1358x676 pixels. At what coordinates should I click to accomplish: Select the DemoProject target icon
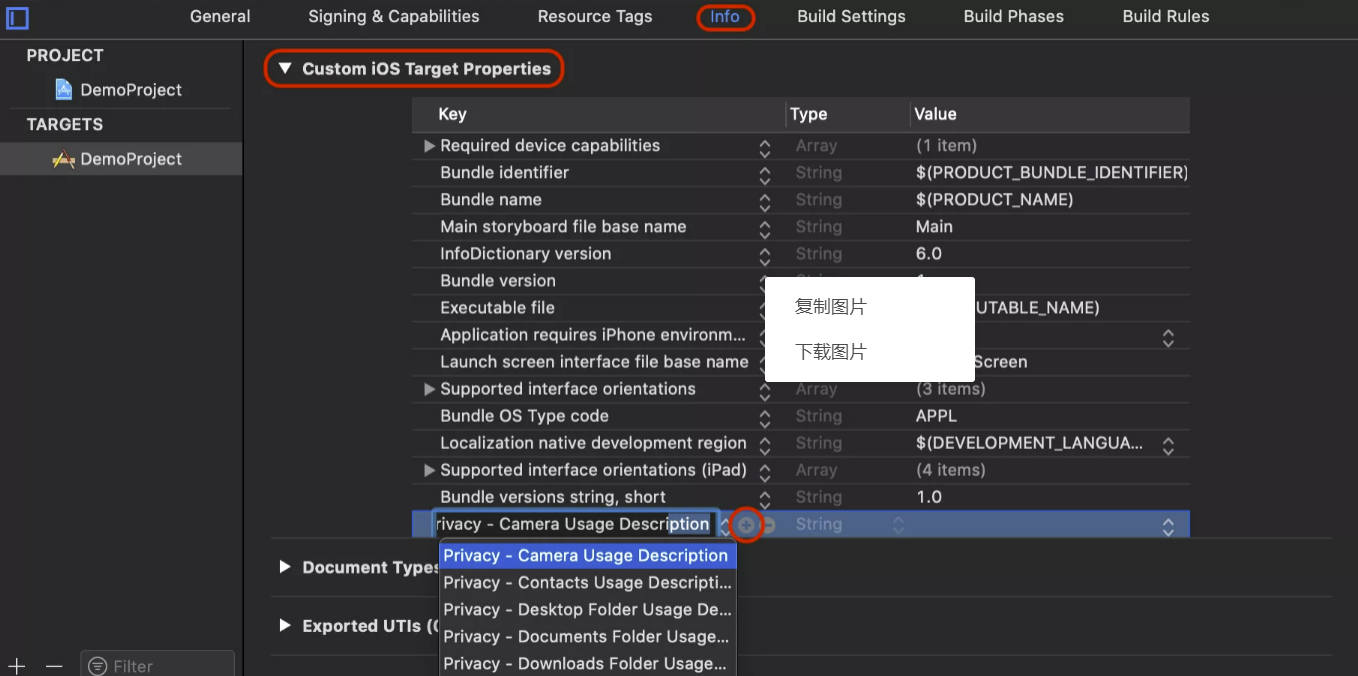[64, 160]
